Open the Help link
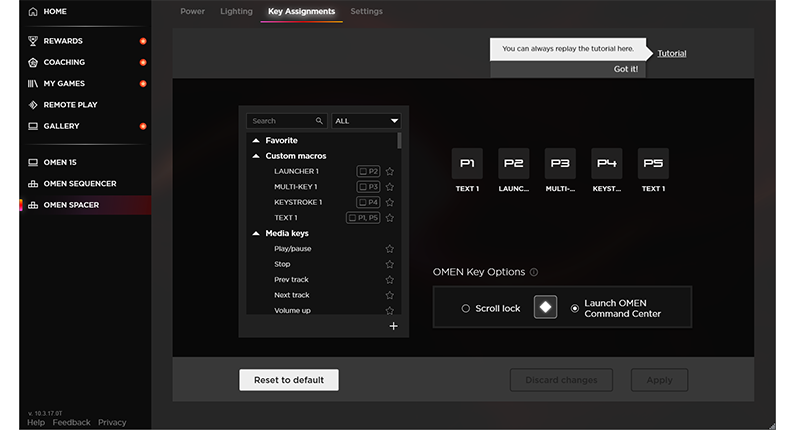Image resolution: width=795 pixels, height=430 pixels. 36,422
